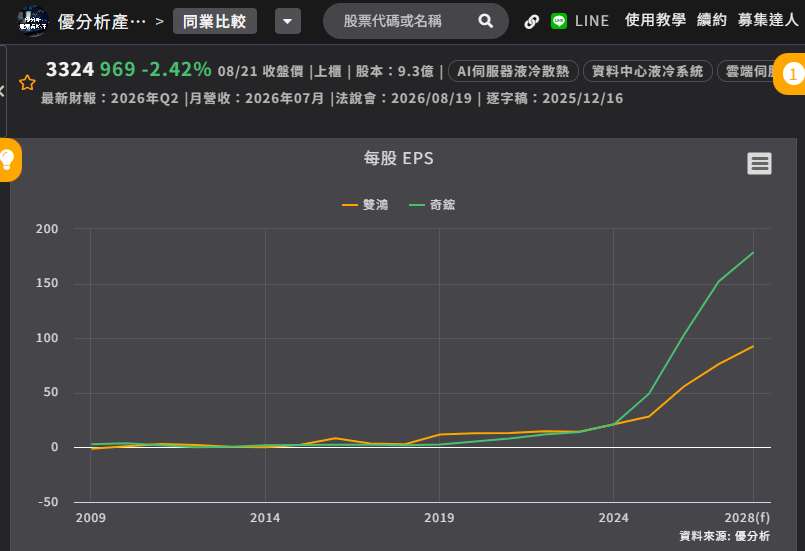The image size is (805, 551).
Task: Click the orange lightbulb tip icon
Action: [8, 160]
